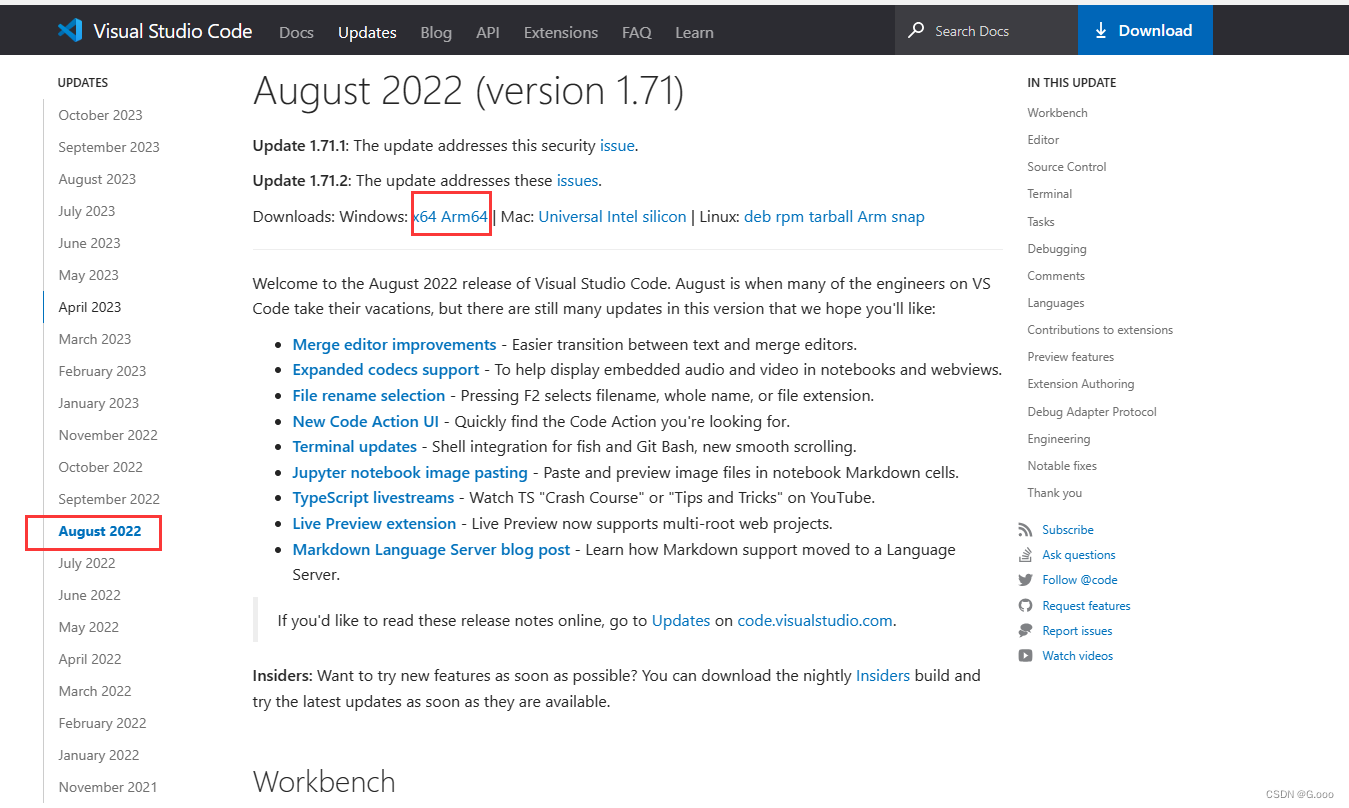Viewport: 1349px width, 808px height.
Task: Open TypeScript livestreams link
Action: coord(373,498)
